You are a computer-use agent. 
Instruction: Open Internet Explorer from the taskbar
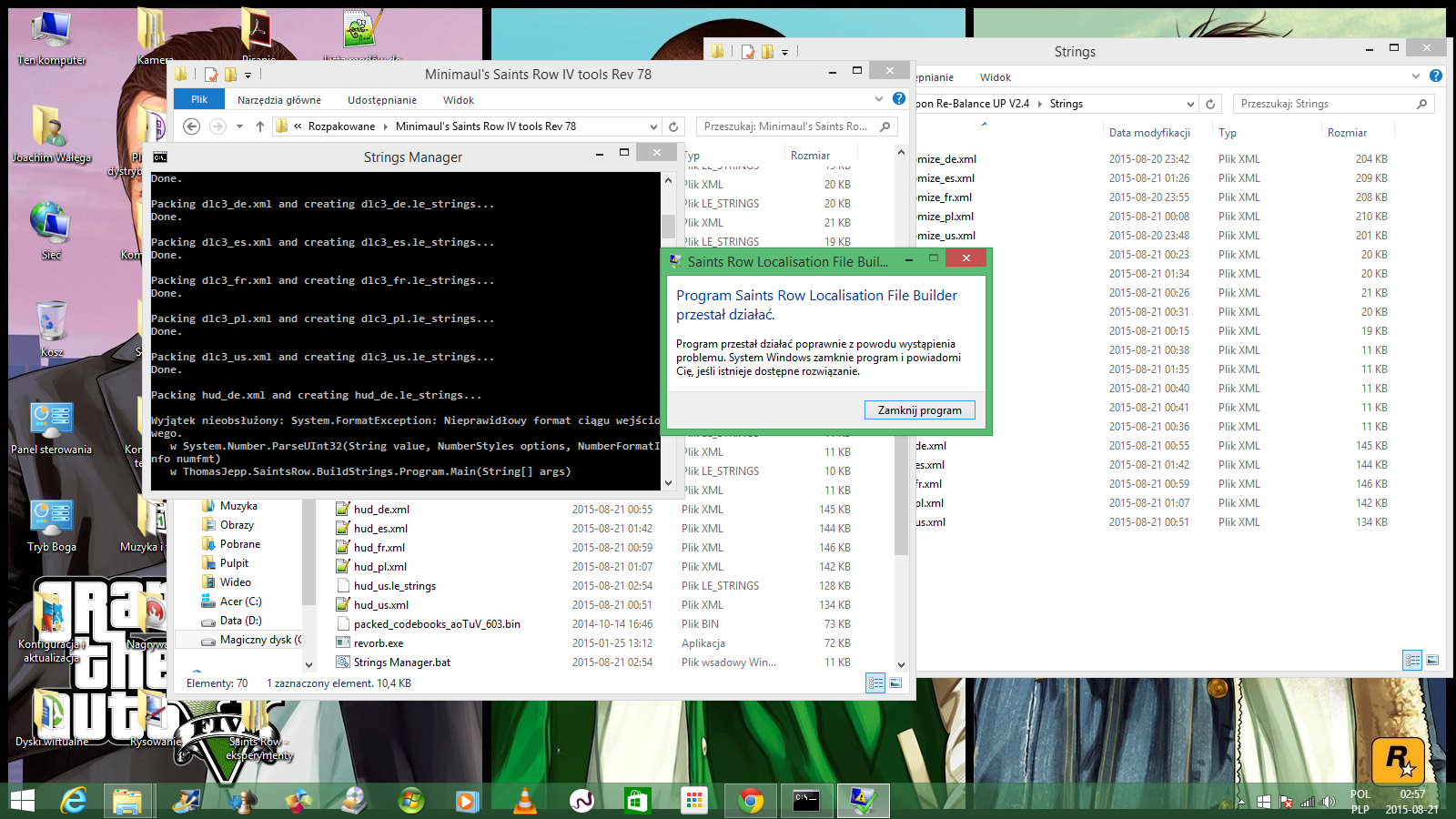click(74, 801)
